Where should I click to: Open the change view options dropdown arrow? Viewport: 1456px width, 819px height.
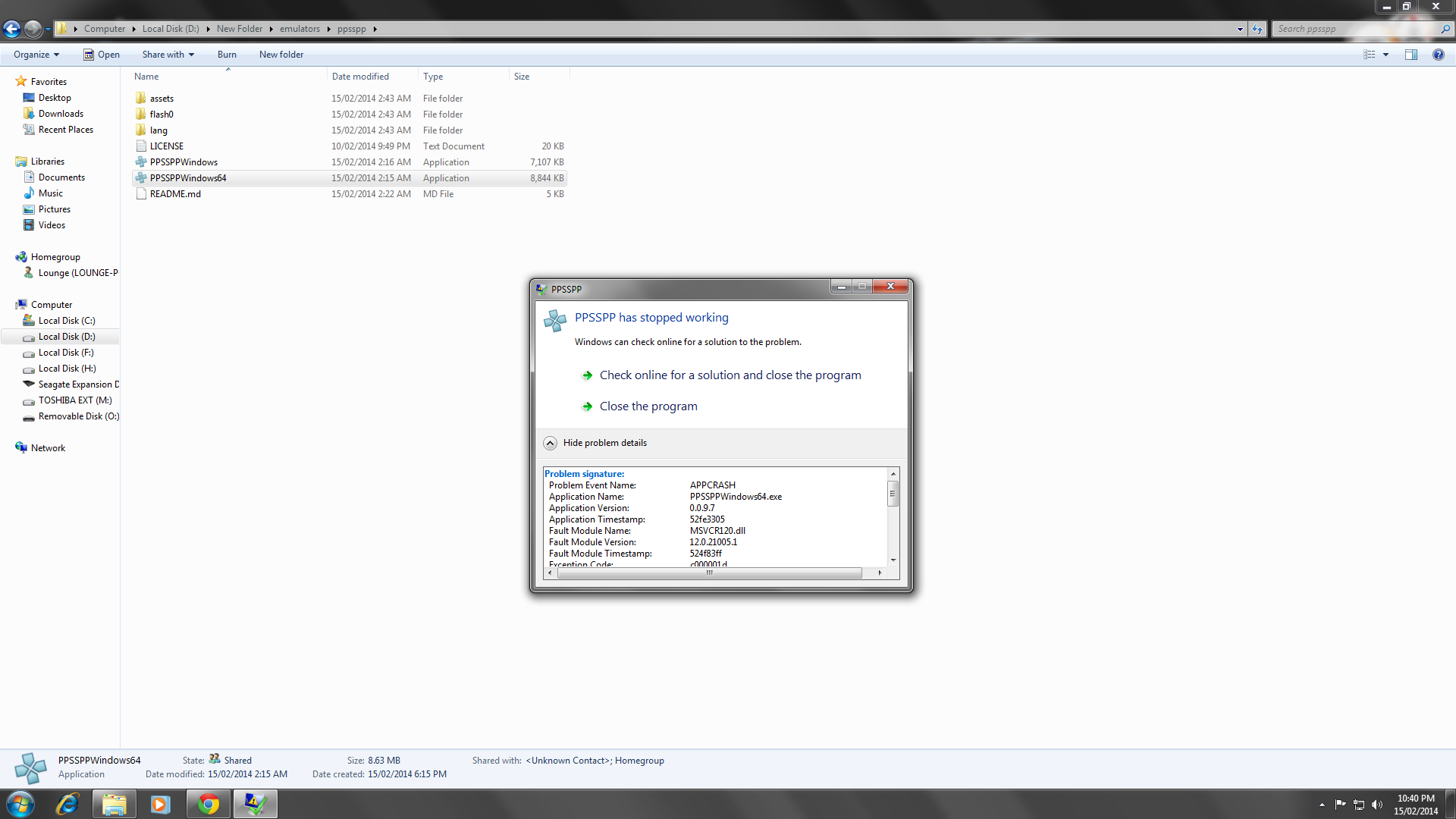point(1385,55)
